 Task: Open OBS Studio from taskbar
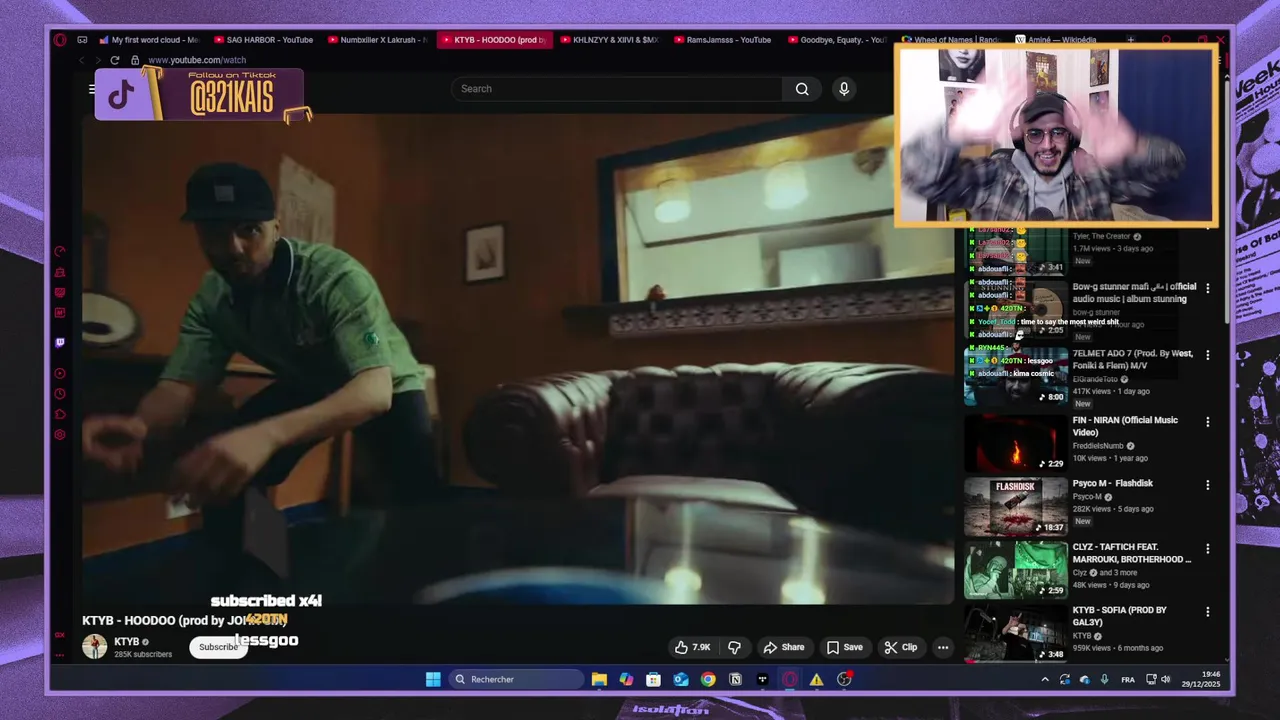(844, 680)
